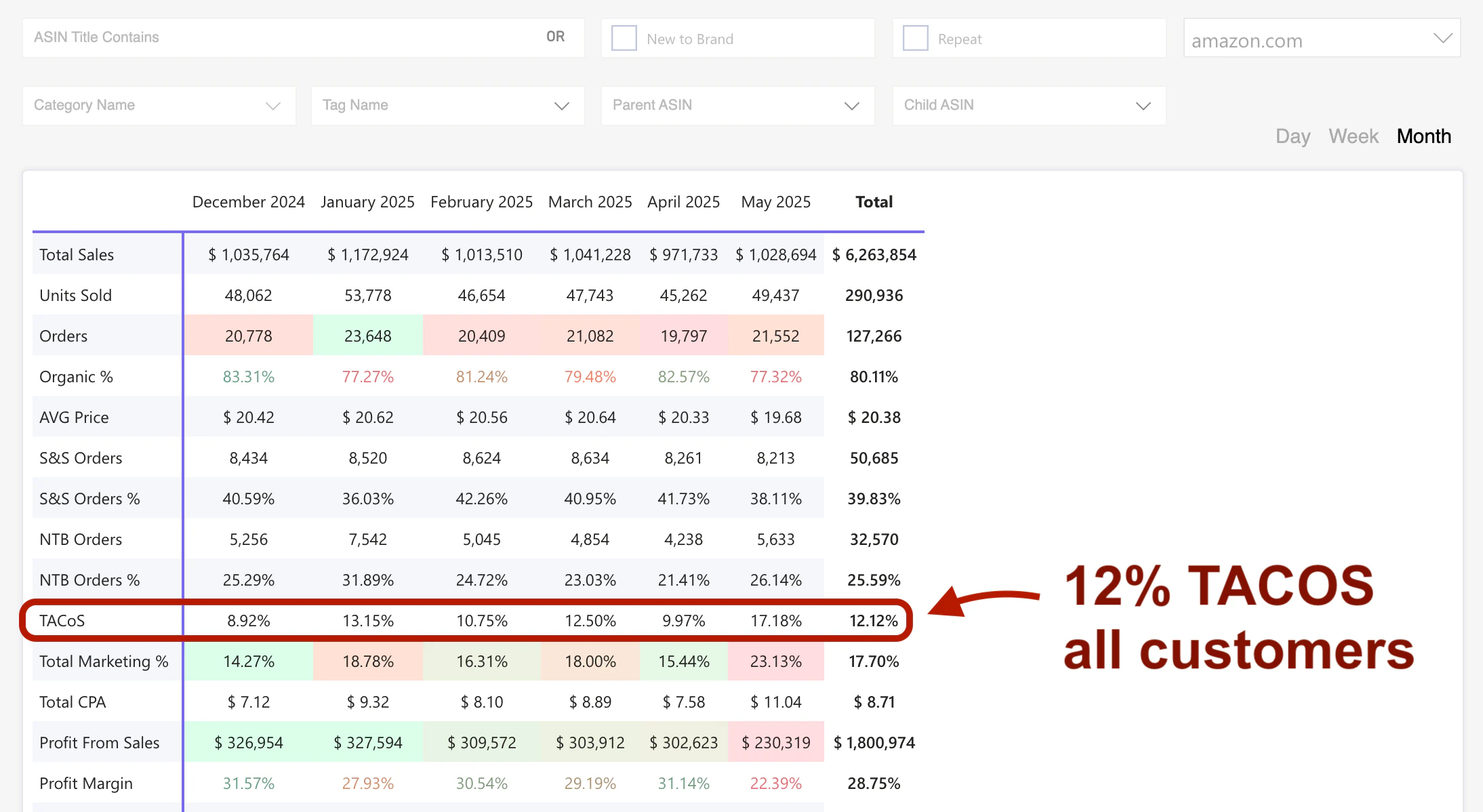Select the Total Marketing % row label
This screenshot has height=812, width=1483.
point(104,662)
